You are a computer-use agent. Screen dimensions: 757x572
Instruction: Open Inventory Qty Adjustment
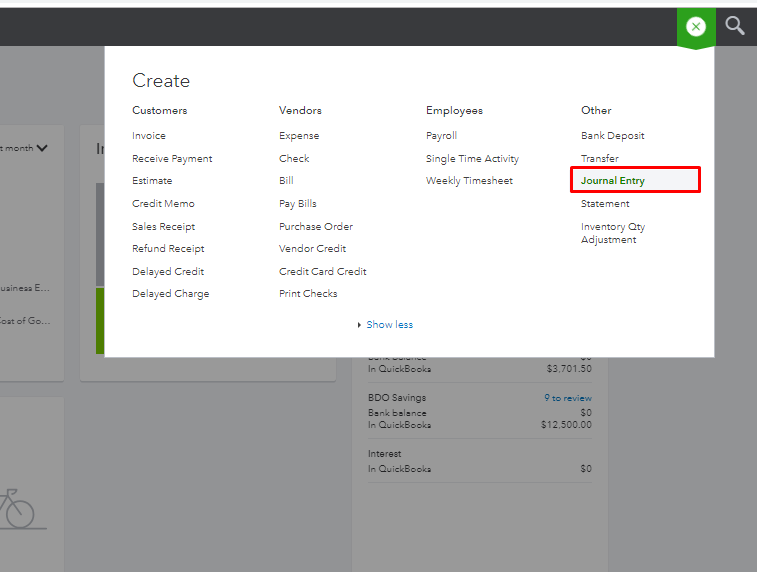coord(613,233)
